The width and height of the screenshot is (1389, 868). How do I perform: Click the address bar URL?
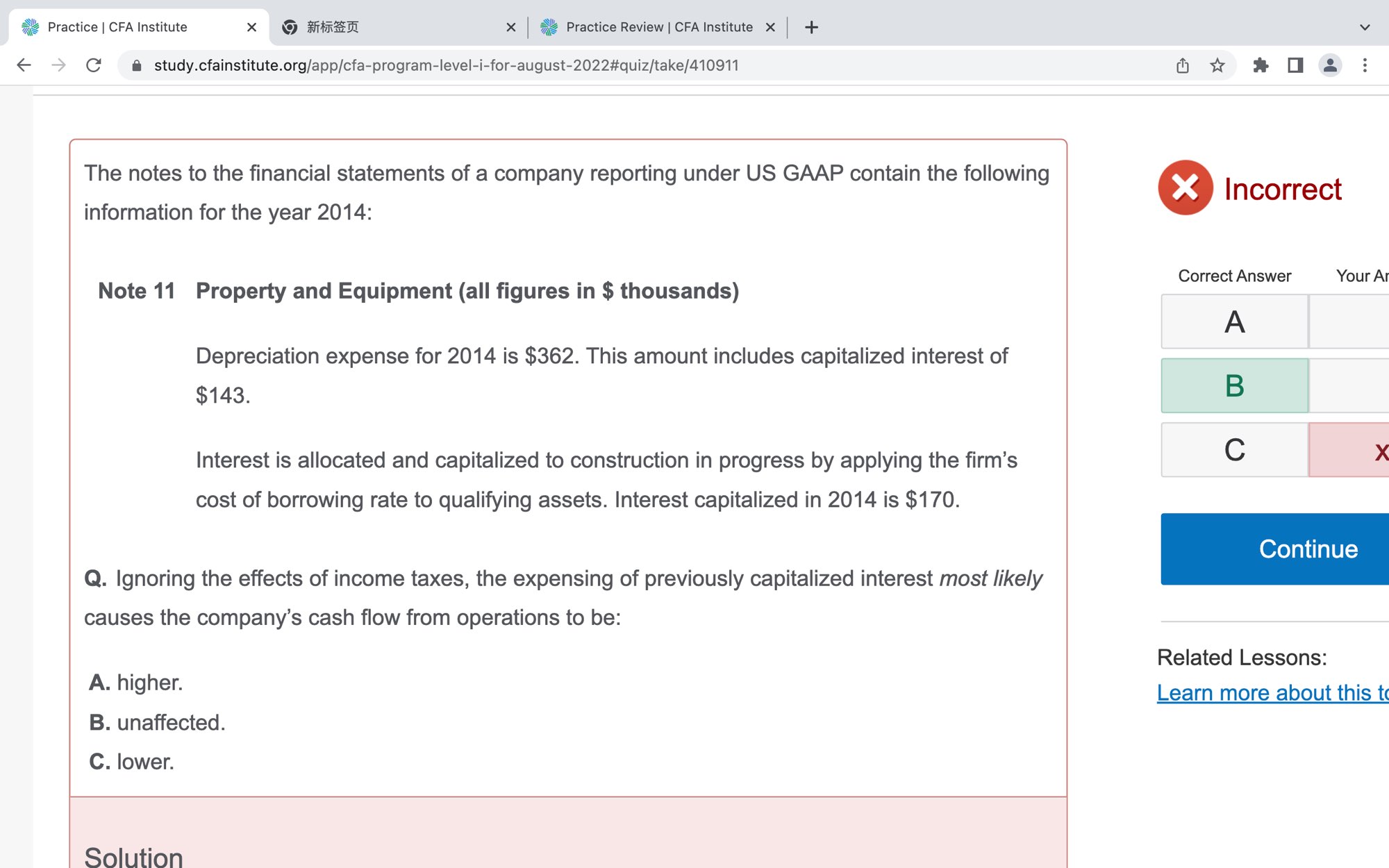[446, 65]
